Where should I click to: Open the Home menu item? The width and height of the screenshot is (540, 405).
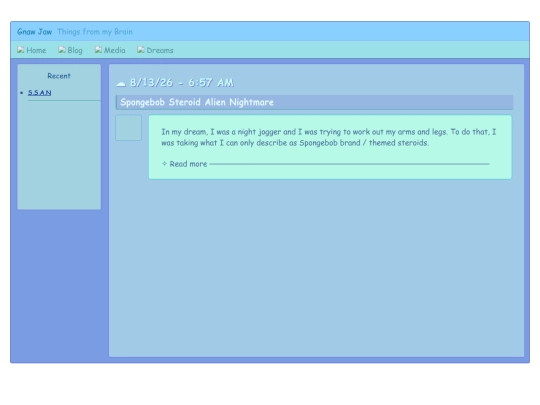point(32,50)
